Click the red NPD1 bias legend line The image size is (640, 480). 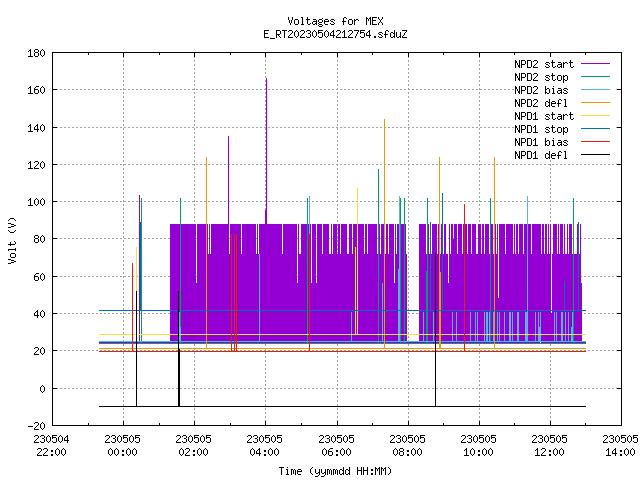click(595, 142)
